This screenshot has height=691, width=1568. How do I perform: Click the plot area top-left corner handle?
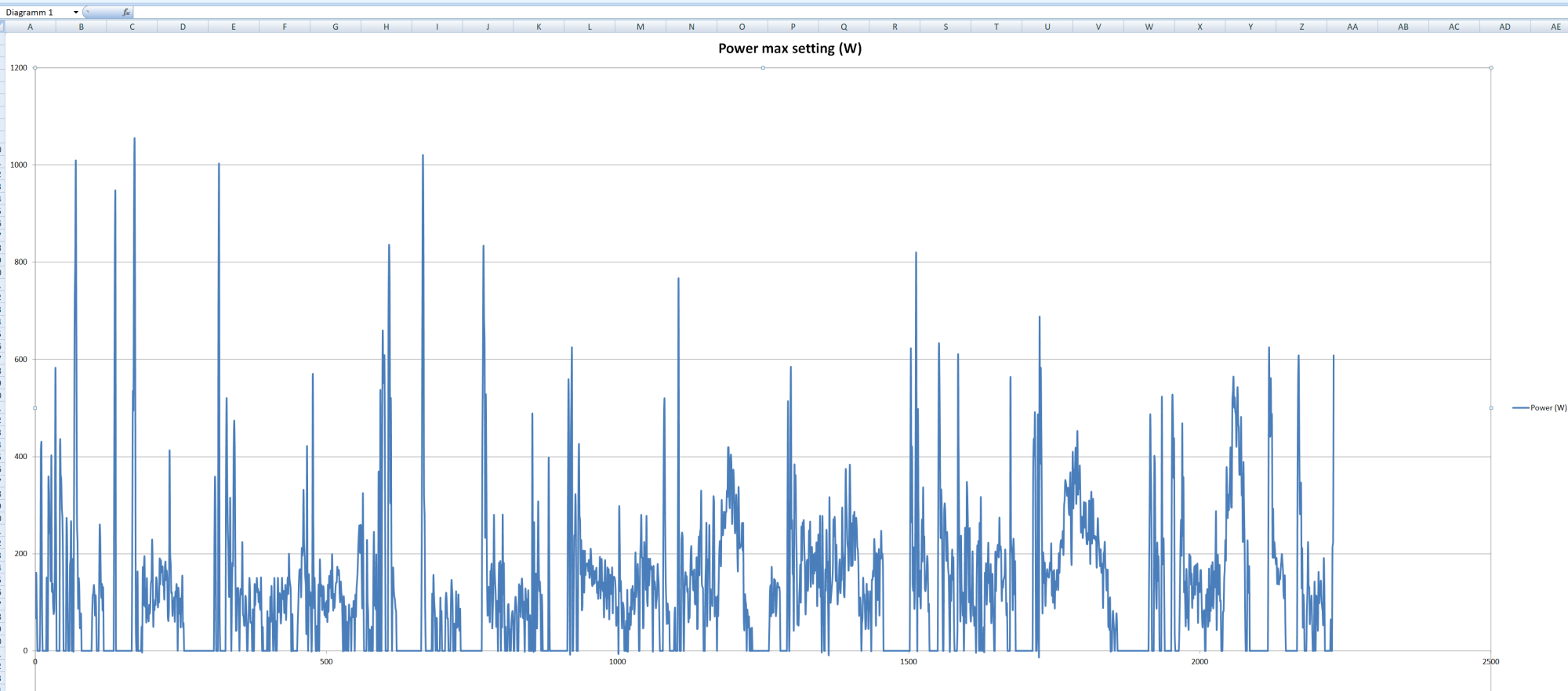35,68
